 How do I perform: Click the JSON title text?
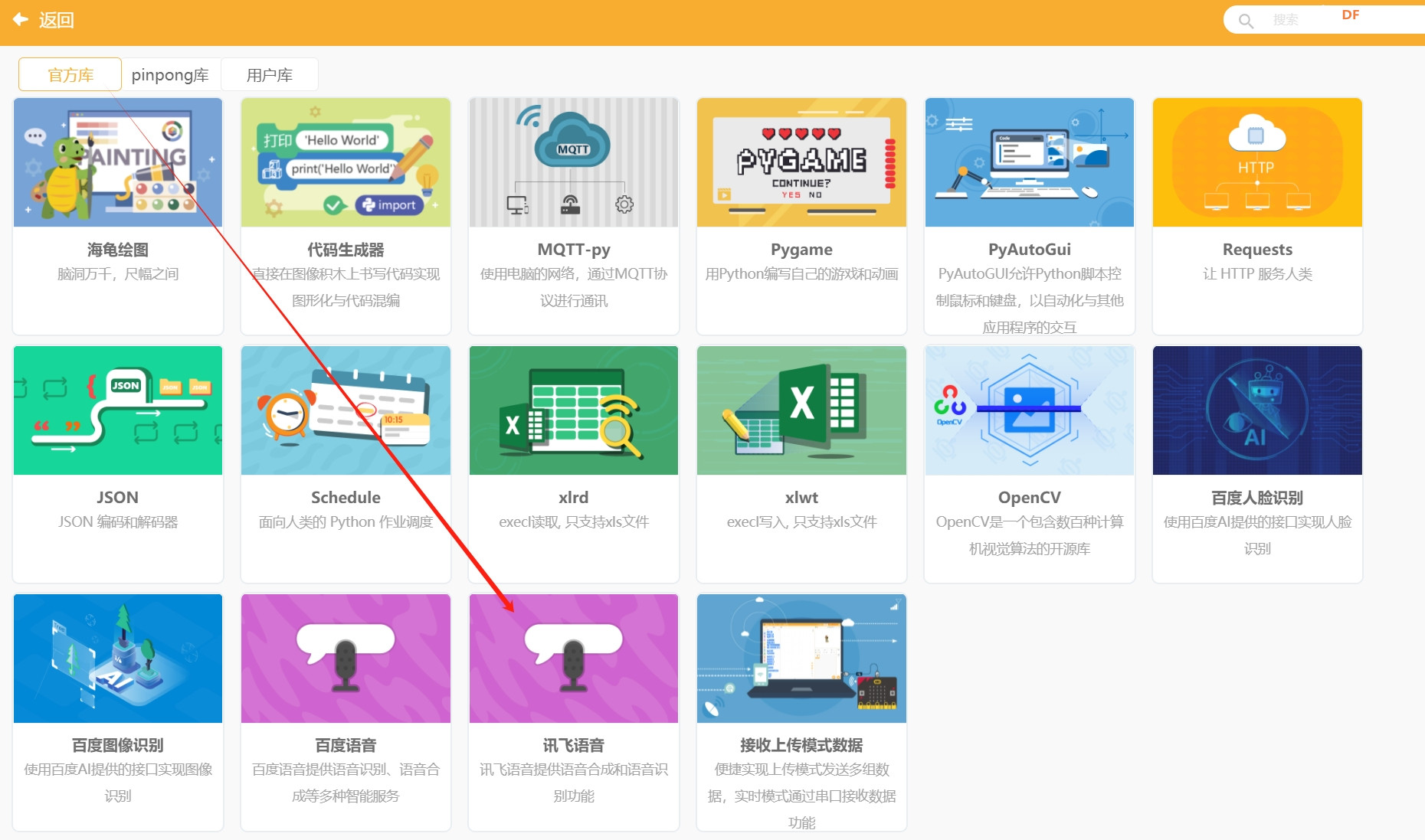coord(118,498)
